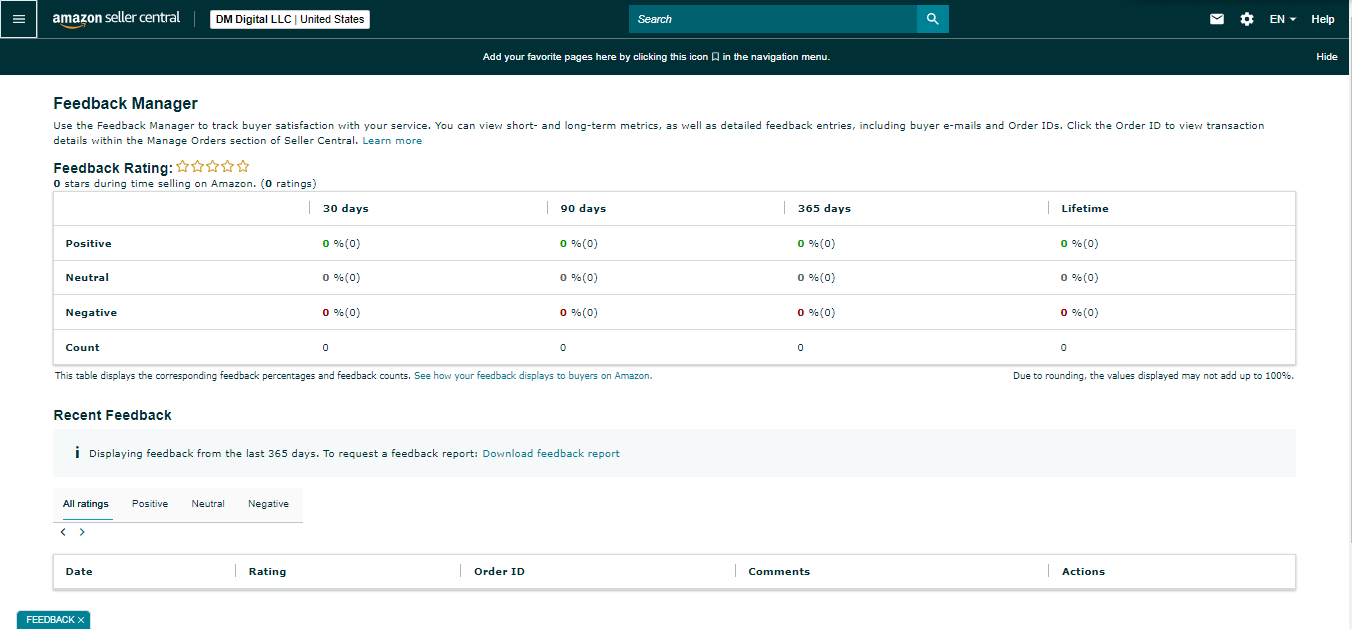The width and height of the screenshot is (1352, 629).
Task: Open the DM Digital LLC account switcher
Action: coord(290,19)
